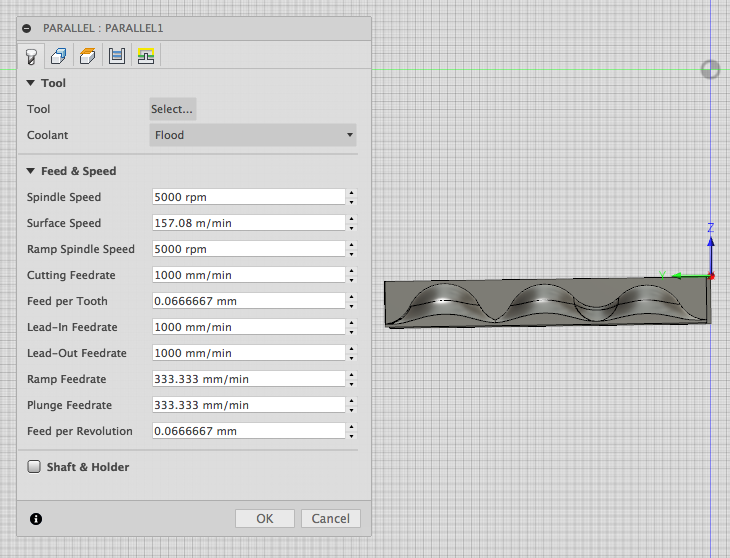Image resolution: width=730 pixels, height=558 pixels.
Task: Open the Tool tab icon
Action: pos(31,57)
